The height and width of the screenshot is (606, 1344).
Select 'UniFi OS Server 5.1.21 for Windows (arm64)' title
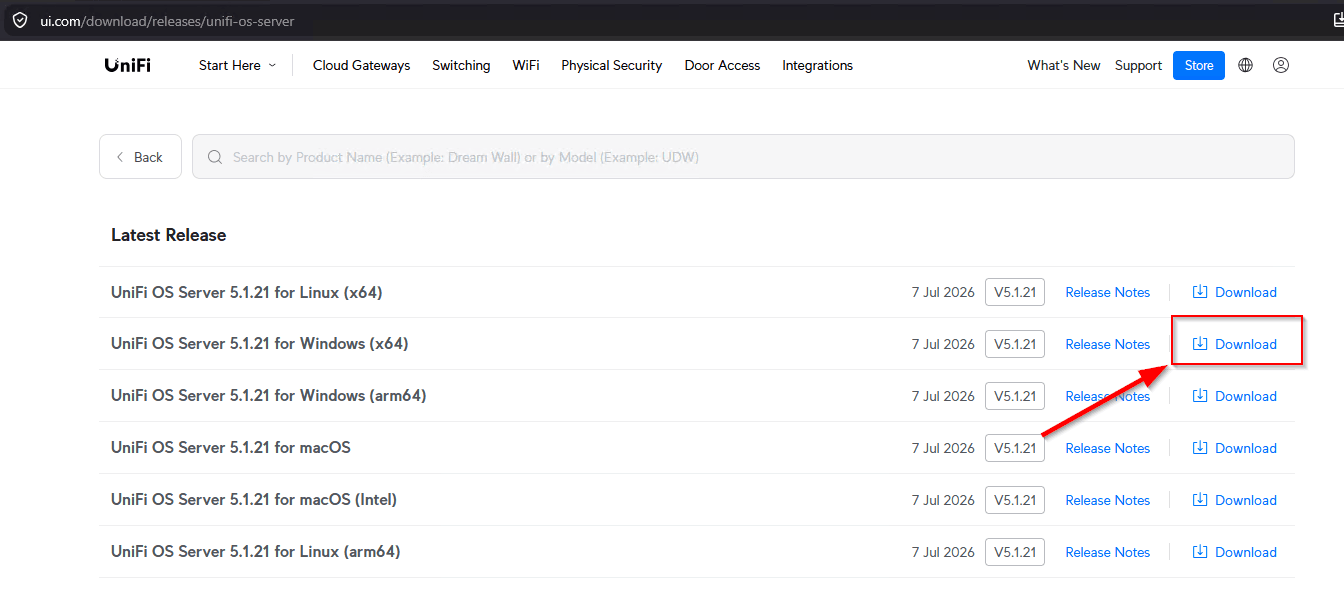pyautogui.click(x=269, y=396)
